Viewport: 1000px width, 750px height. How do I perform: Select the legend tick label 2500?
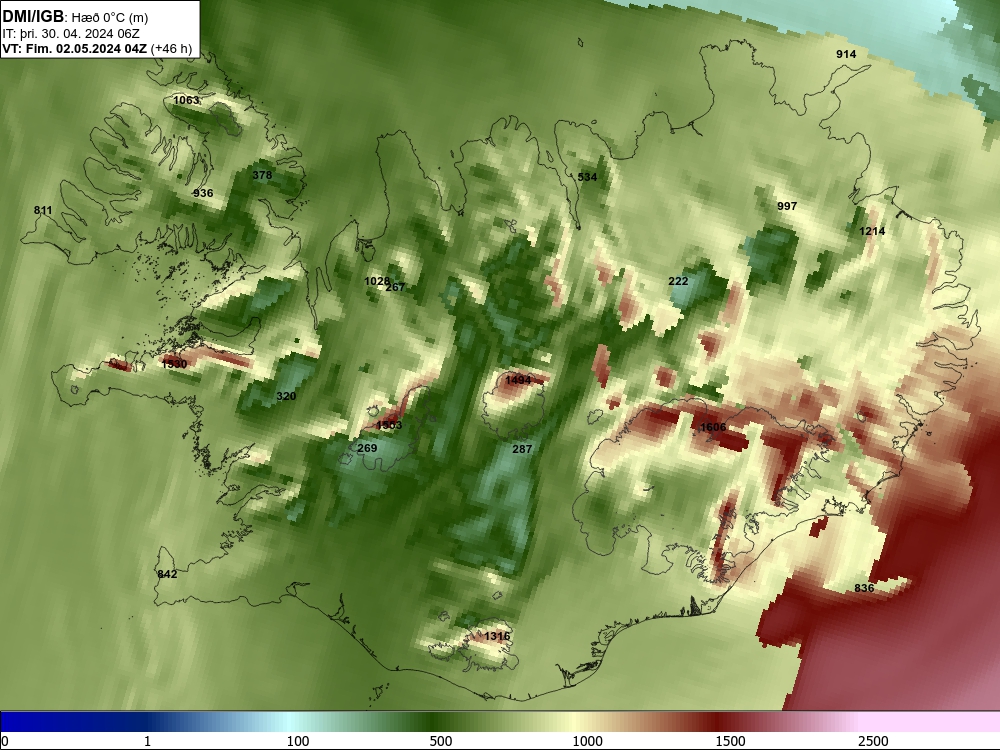tap(873, 741)
